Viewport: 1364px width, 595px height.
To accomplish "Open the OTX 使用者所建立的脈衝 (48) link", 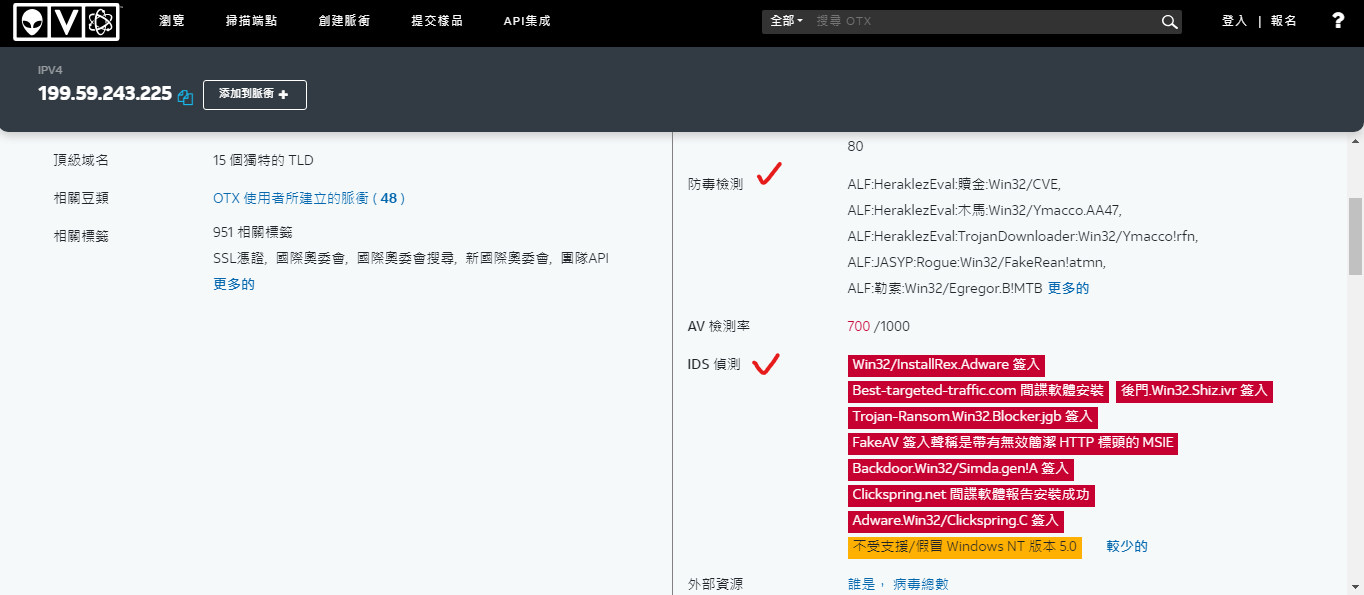I will [x=309, y=198].
